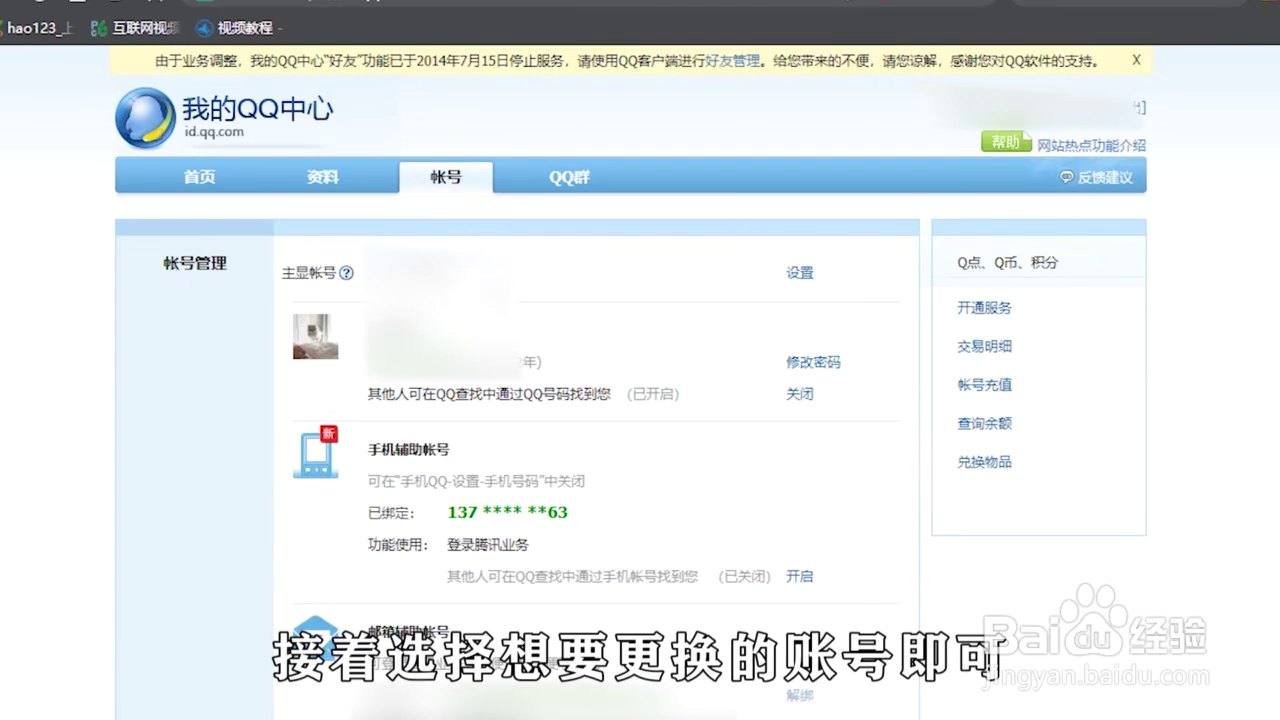Open the 反馈建议 link
The image size is (1280, 720).
pos(1105,177)
